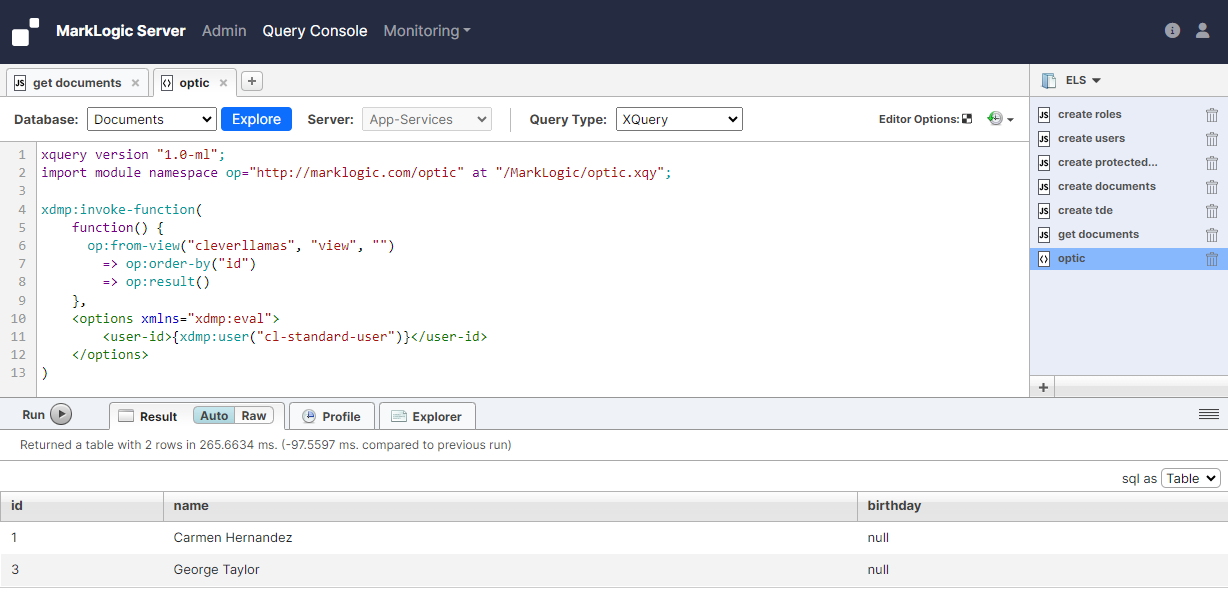Open the Monitoring menu
Screen dimensions: 1228x598
[427, 31]
